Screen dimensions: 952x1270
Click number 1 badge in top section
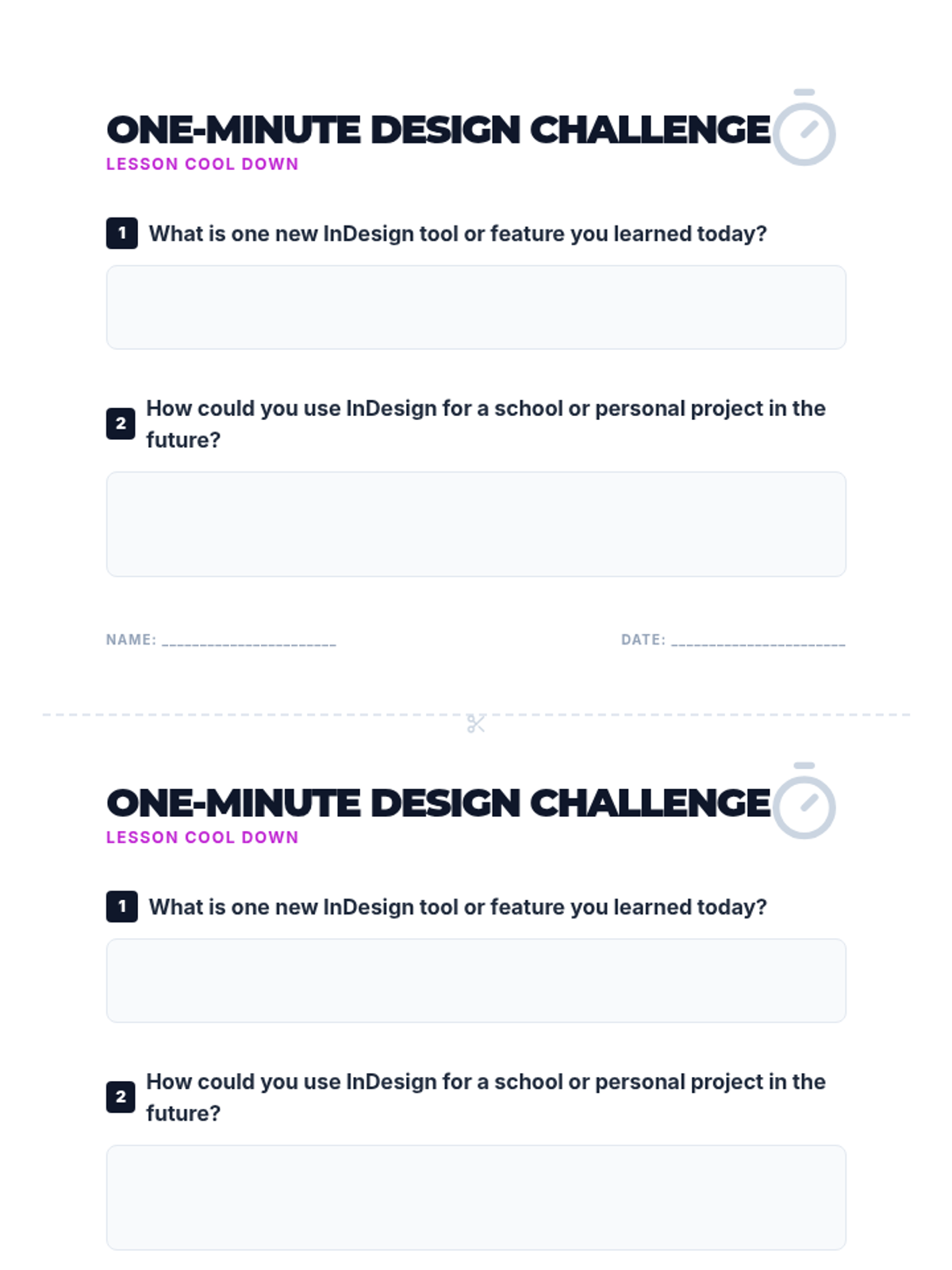point(122,233)
